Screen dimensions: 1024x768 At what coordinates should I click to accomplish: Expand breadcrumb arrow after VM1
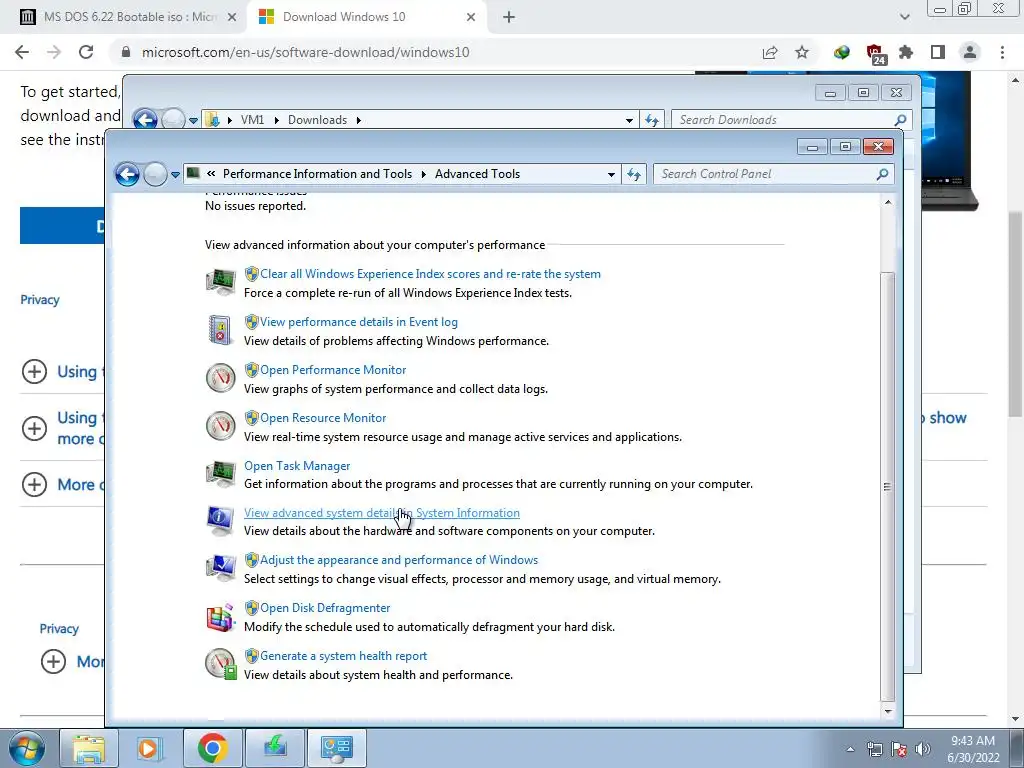[x=276, y=120]
